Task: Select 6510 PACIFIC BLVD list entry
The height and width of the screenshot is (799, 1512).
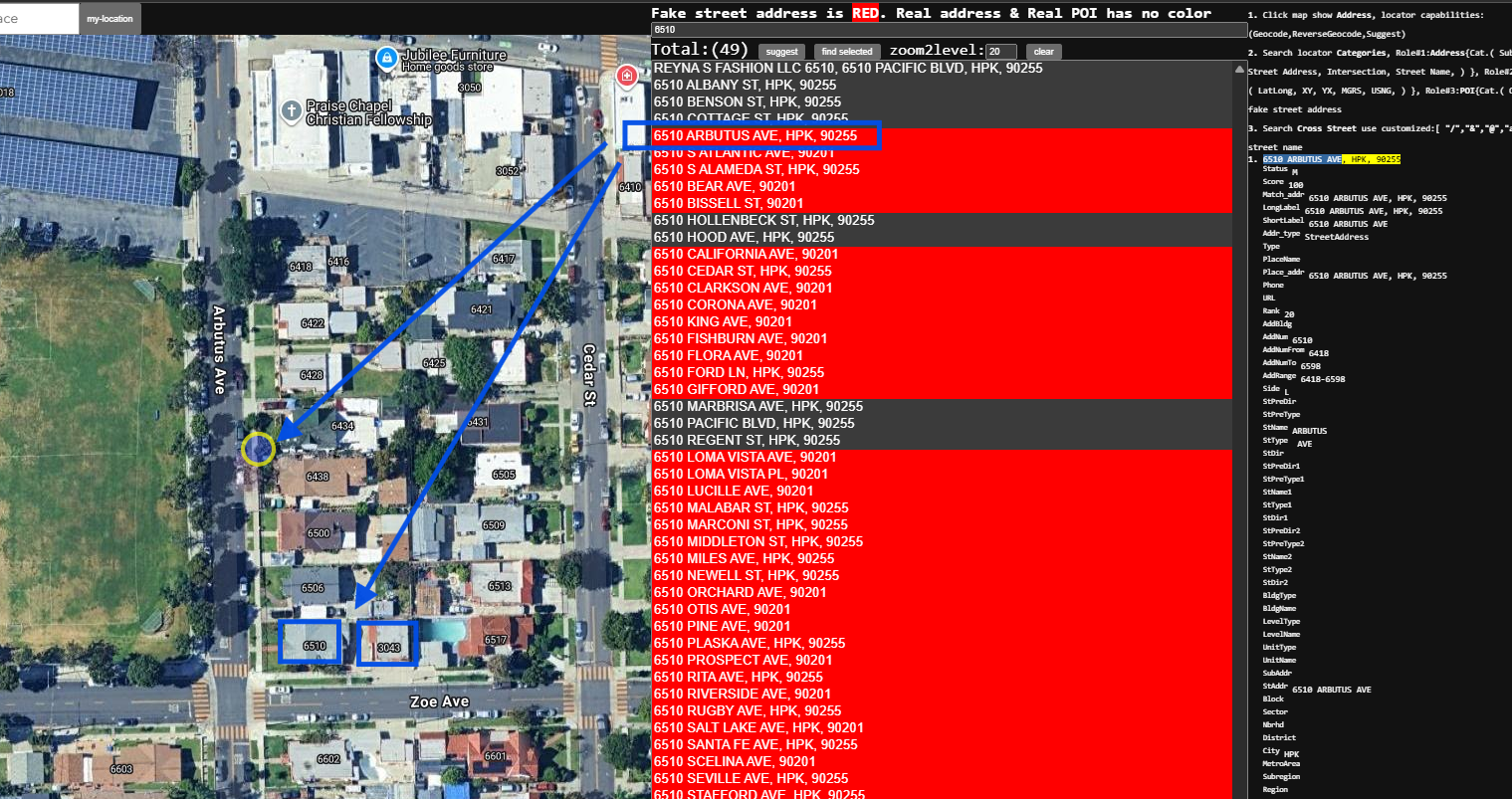Action: coord(754,423)
